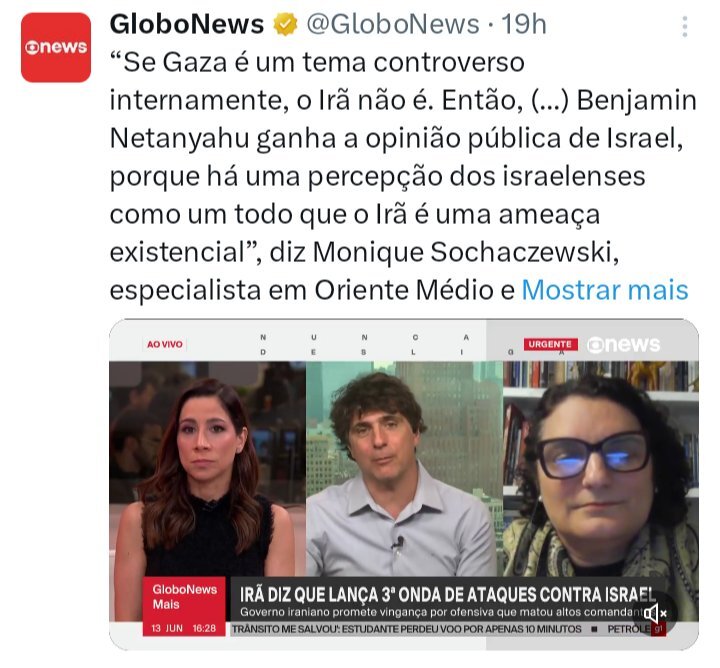Expand the tweet via "Mostrar mais"
The image size is (720, 668).
tap(605, 290)
